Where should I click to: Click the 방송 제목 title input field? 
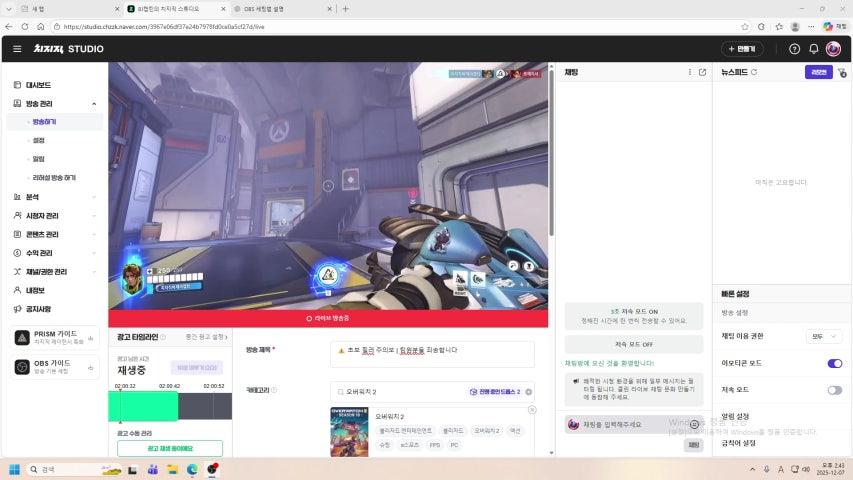432,354
